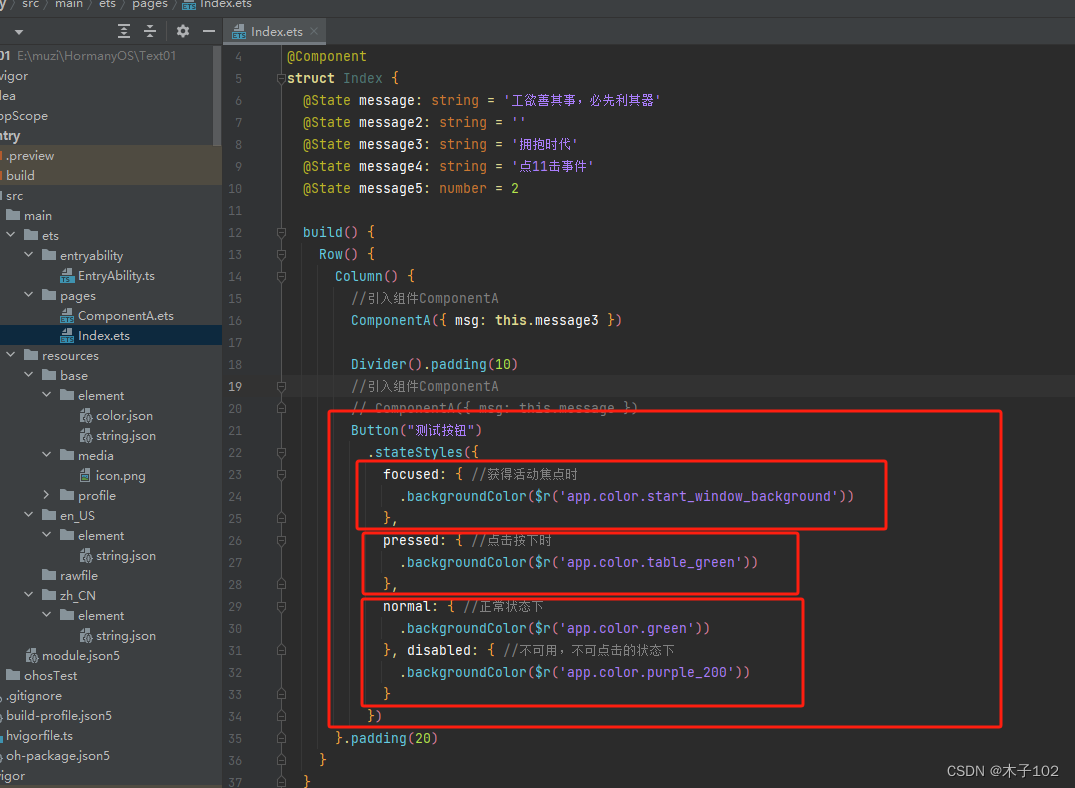This screenshot has height=788, width=1075.
Task: Close the Index.ets editor tab
Action: tap(314, 31)
